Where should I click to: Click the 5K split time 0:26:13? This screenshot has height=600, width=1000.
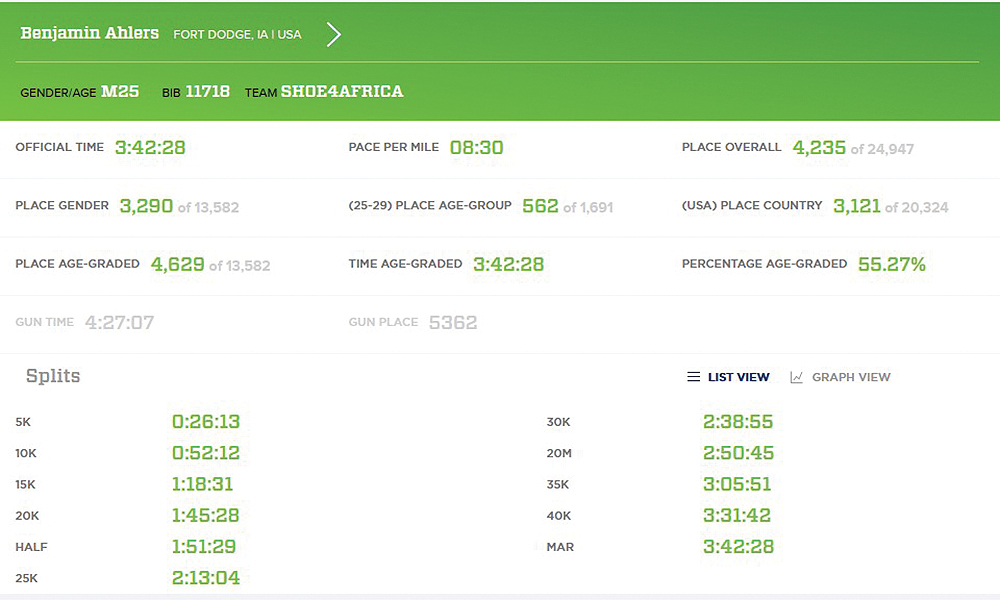[206, 422]
